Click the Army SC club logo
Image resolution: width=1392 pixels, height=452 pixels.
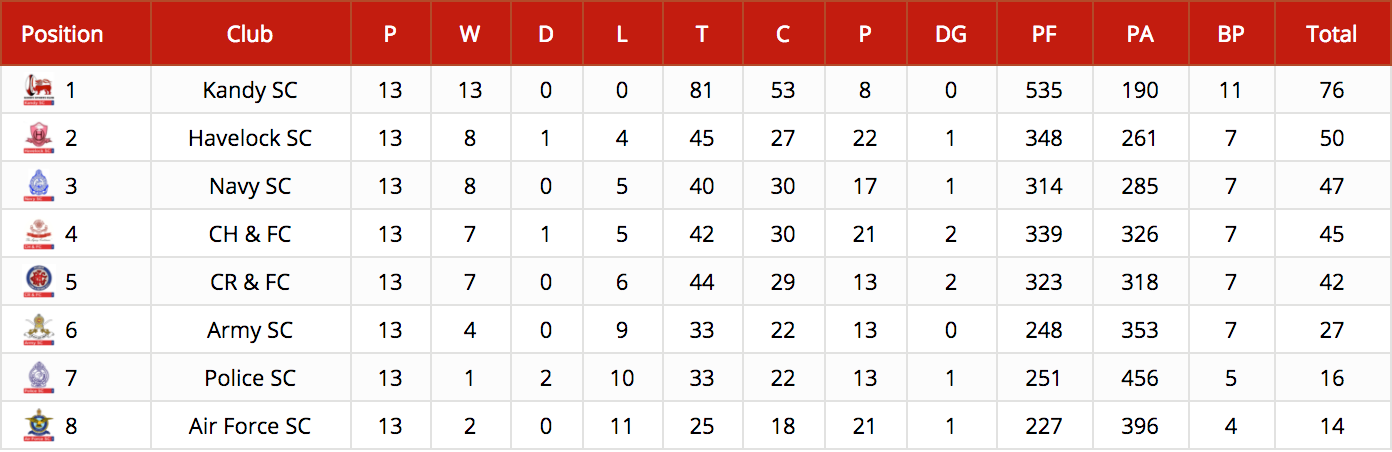38,330
